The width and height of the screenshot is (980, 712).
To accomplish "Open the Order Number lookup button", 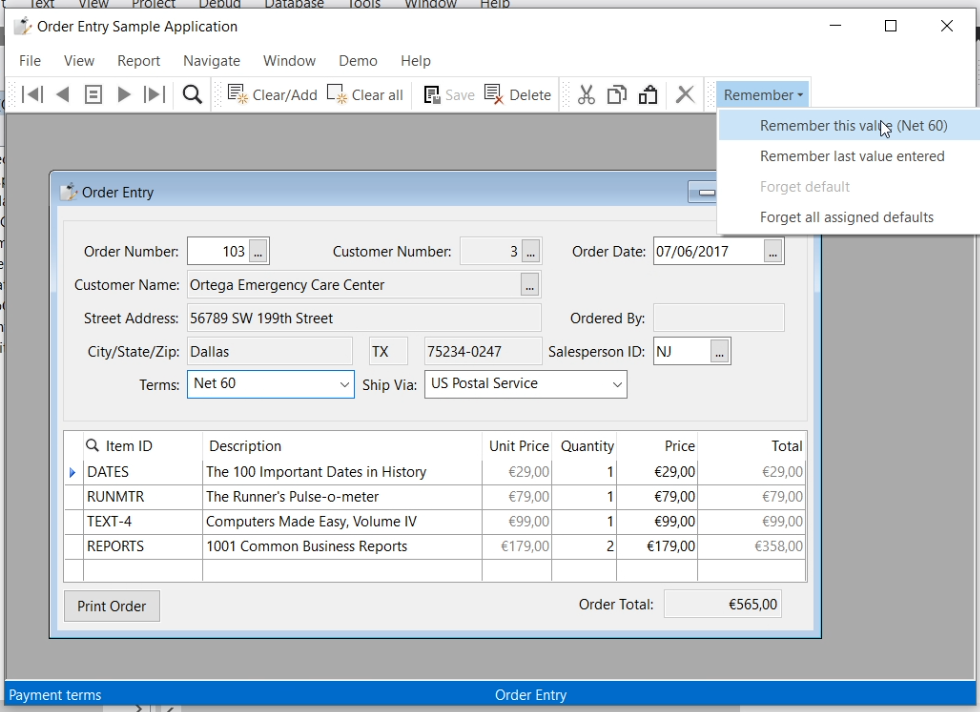I will (258, 252).
